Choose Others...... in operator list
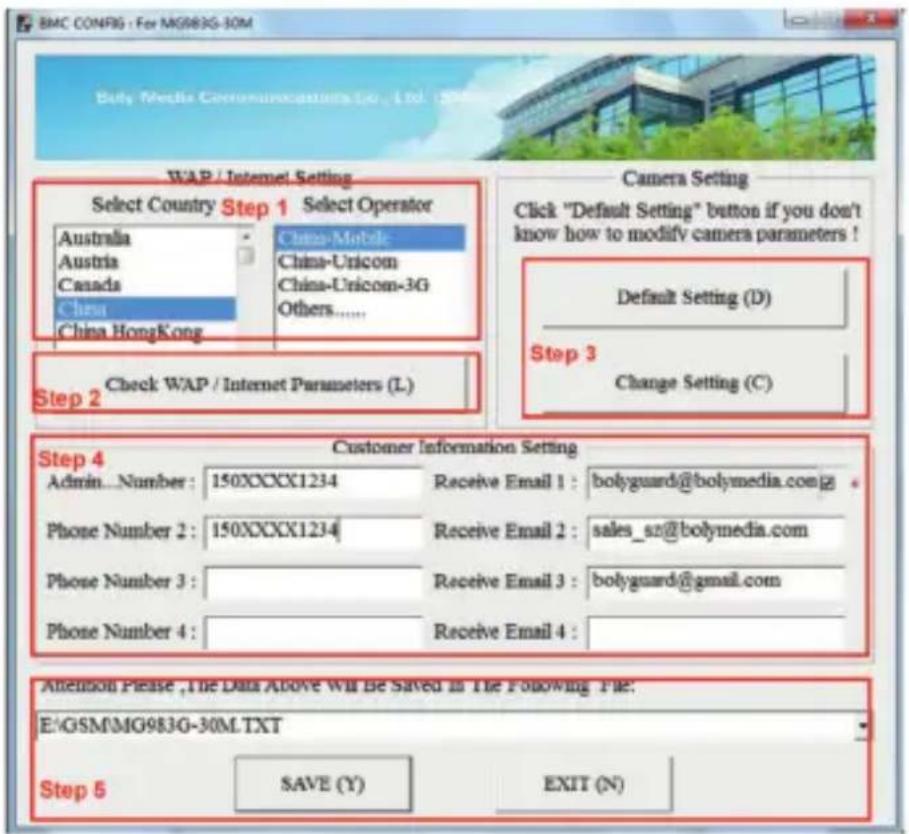The width and height of the screenshot is (909, 834). click(x=370, y=309)
